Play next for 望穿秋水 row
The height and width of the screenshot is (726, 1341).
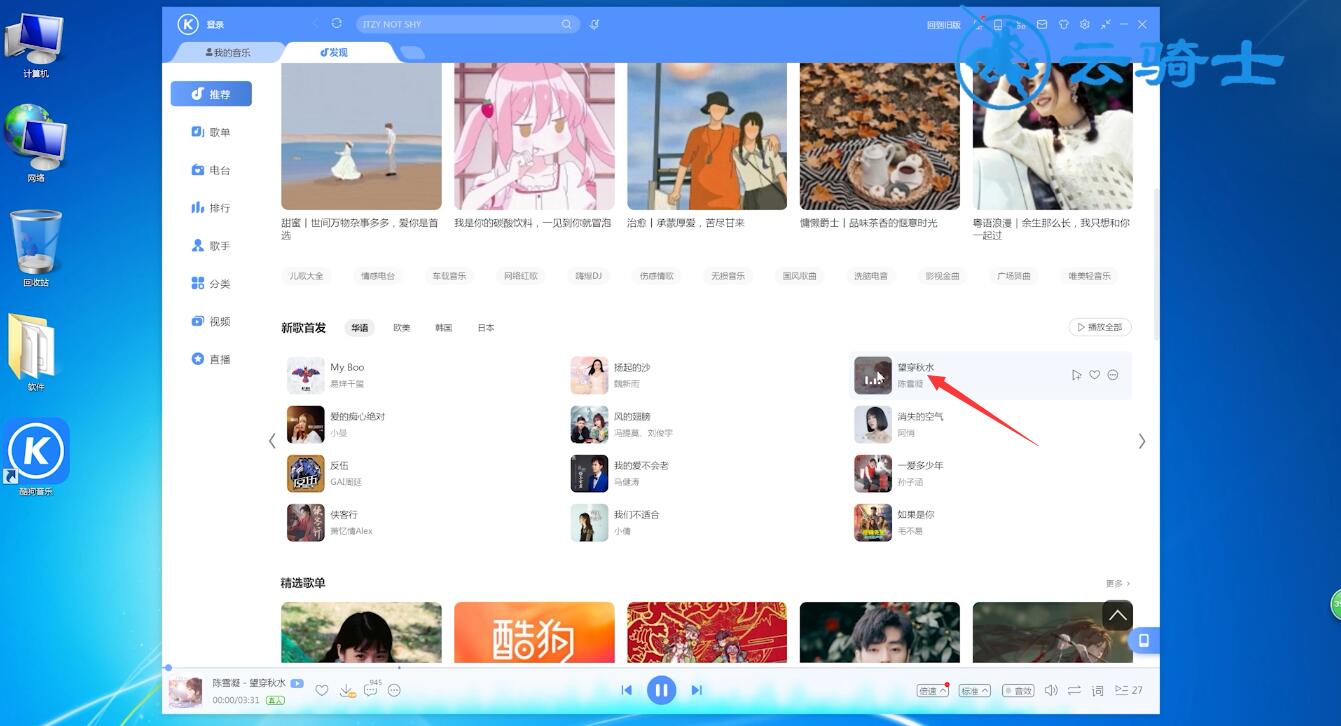click(1076, 375)
